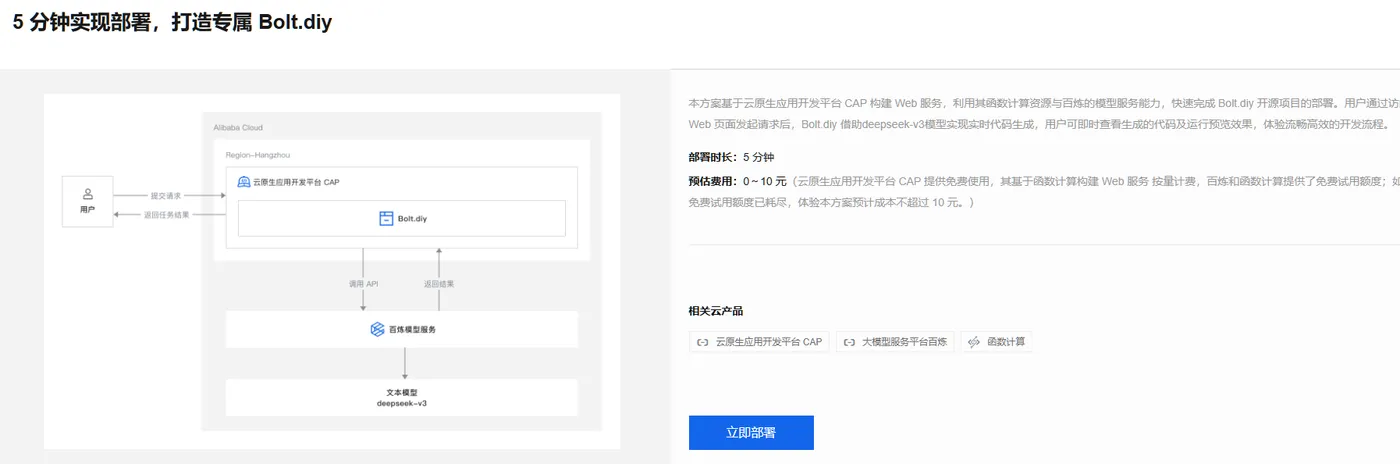Open the architecture diagram image

pyautogui.click(x=332, y=272)
